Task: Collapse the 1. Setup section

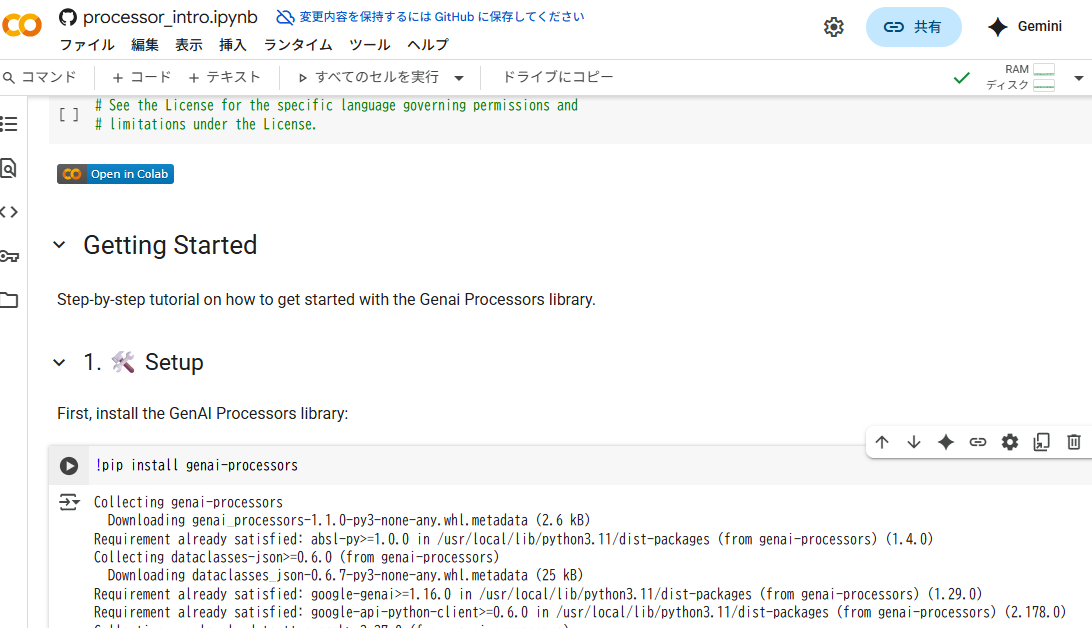Action: coord(59,363)
